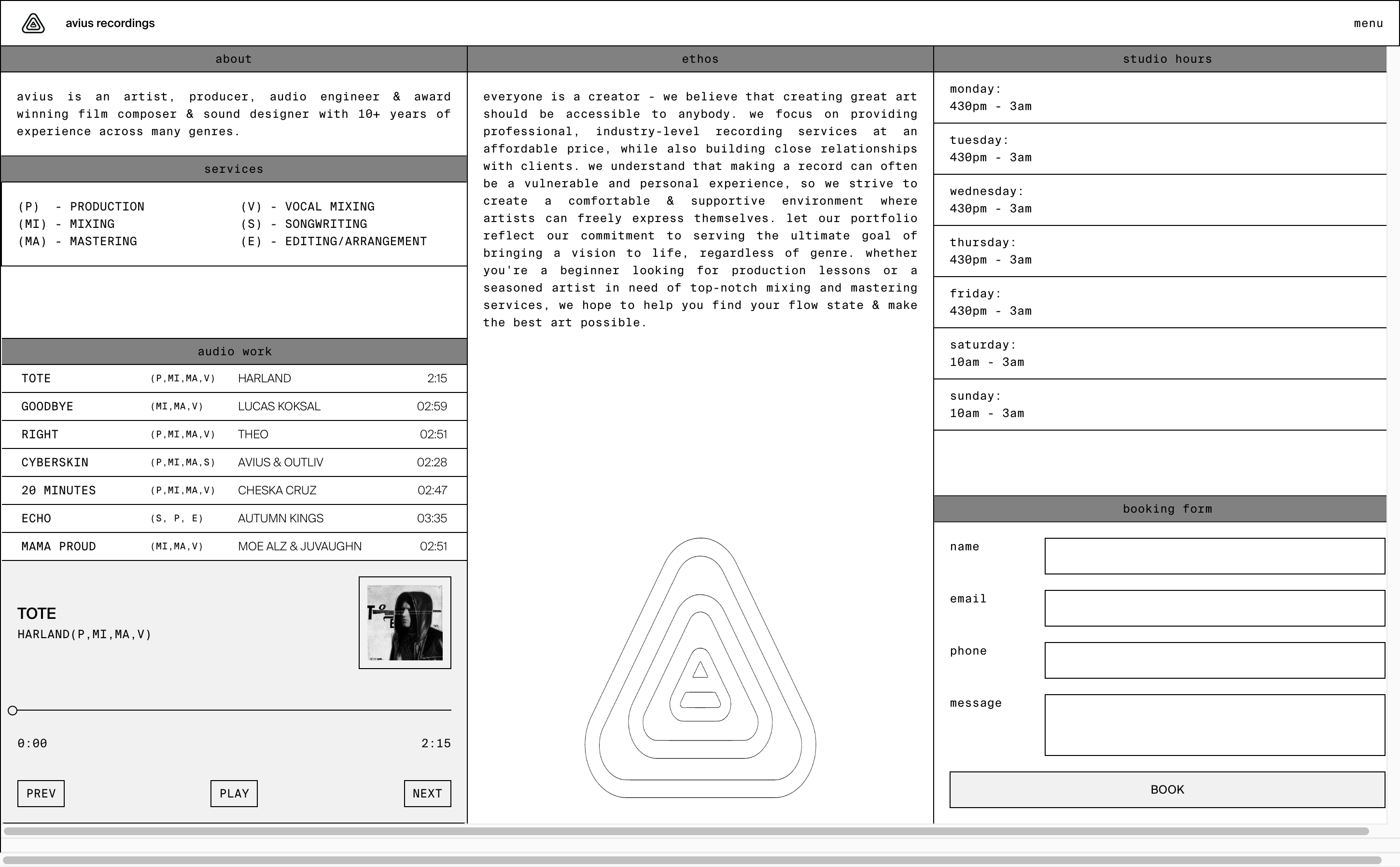Click the tuesday: hours entry
The image size is (1400, 867).
1161,149
